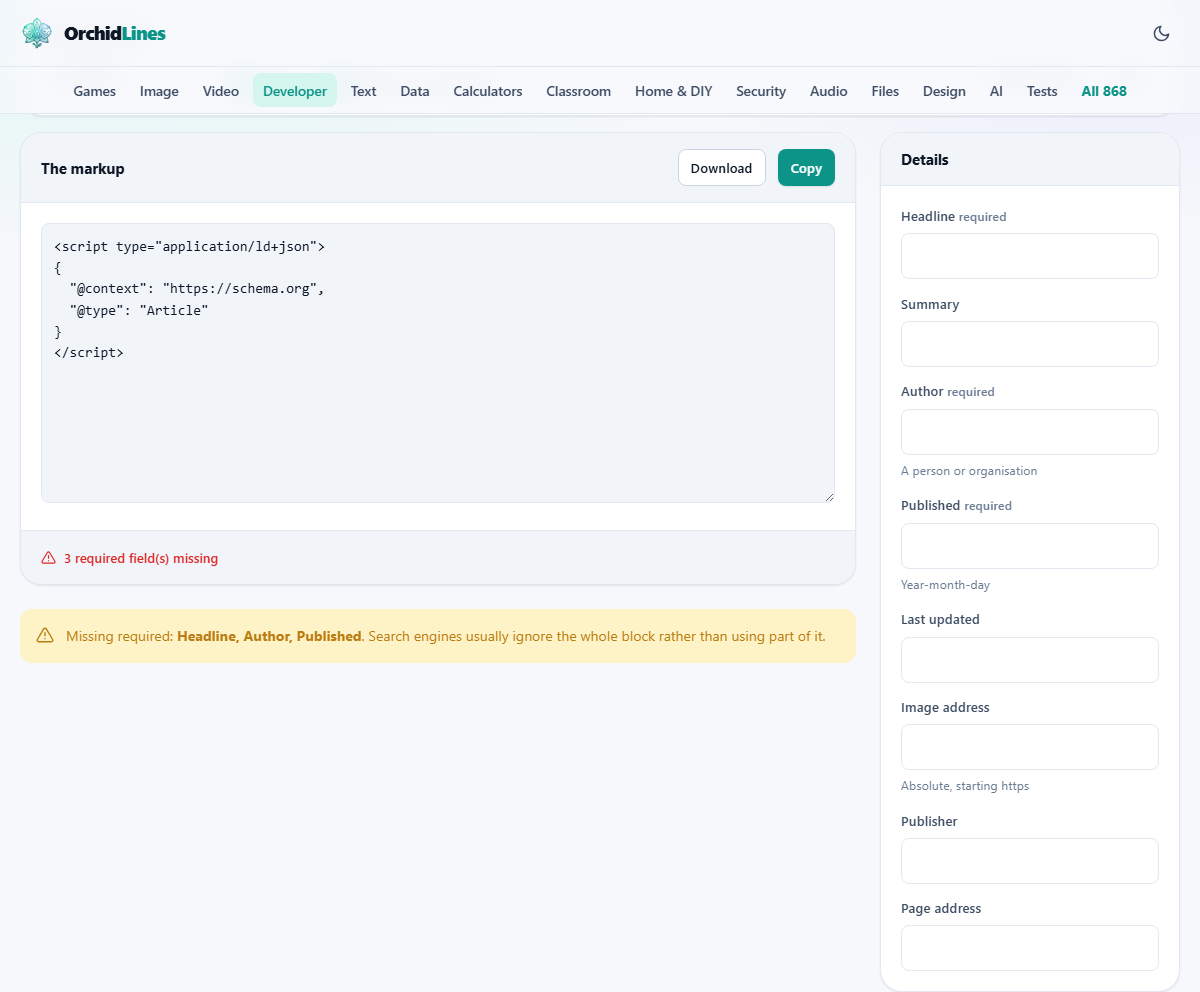Click the yellow alert triangle icon
This screenshot has height=992, width=1200.
click(45, 635)
